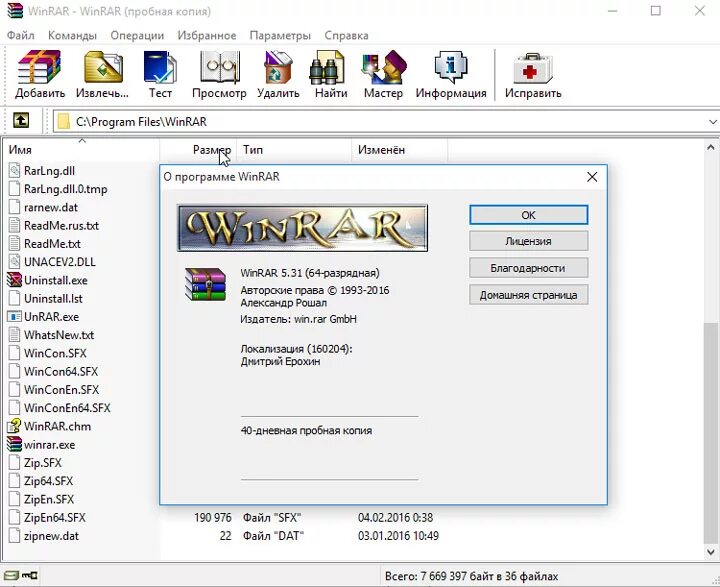Viewport: 720px width, 587px height.
Task: Sort files by Изменён column header
Action: point(399,150)
